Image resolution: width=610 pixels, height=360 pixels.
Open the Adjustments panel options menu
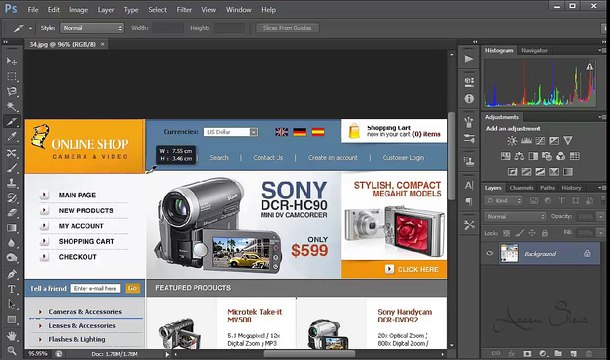tap(602, 117)
